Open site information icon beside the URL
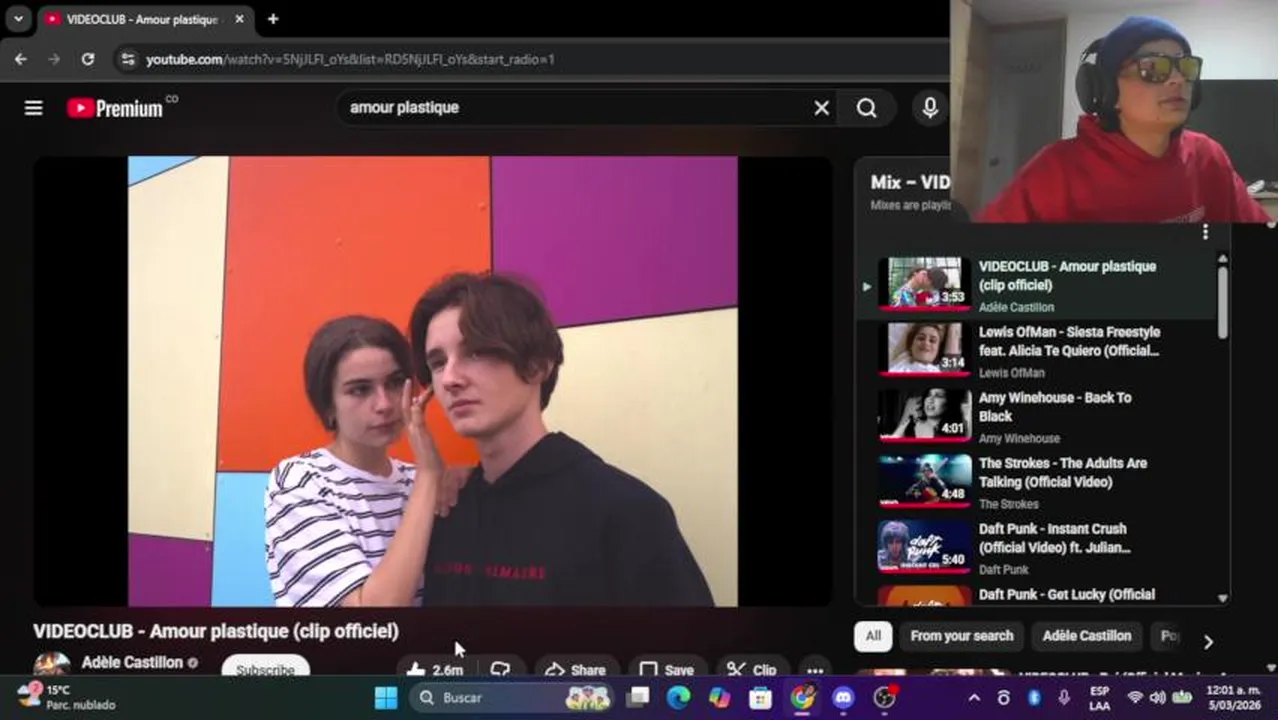1278x720 pixels. coord(127,59)
